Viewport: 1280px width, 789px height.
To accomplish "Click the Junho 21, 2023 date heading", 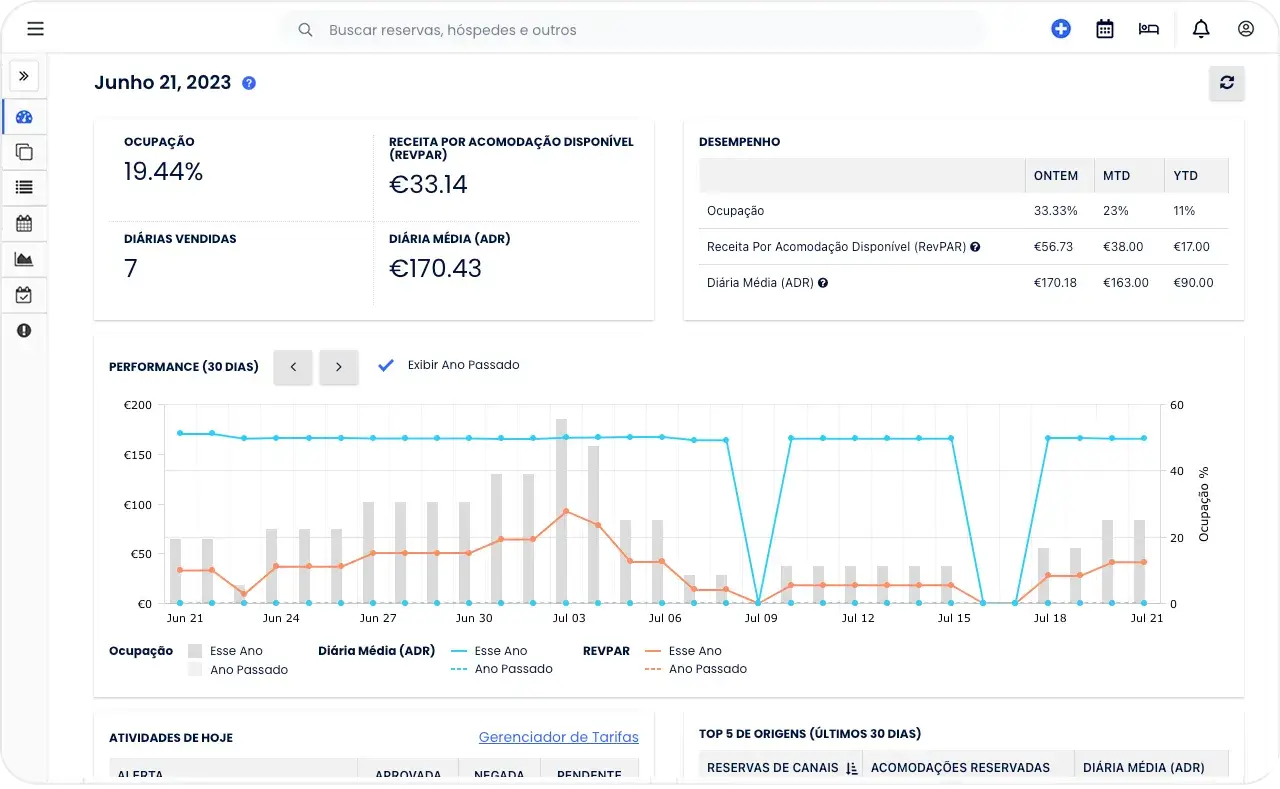I will [162, 83].
